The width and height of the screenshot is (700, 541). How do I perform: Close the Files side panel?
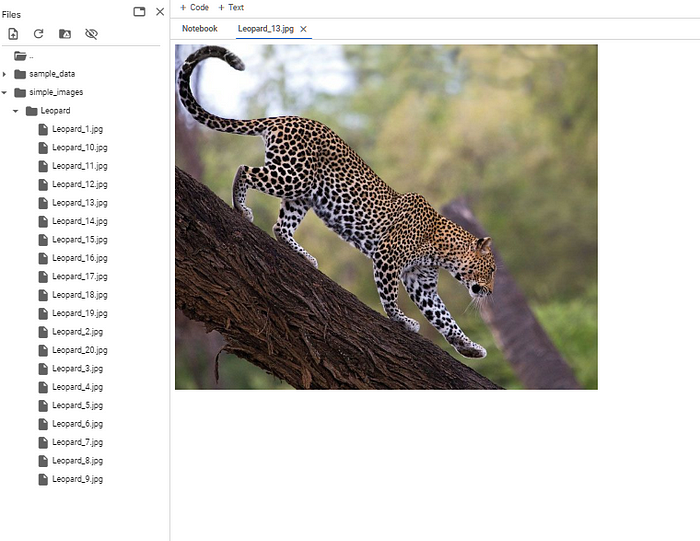(x=160, y=12)
